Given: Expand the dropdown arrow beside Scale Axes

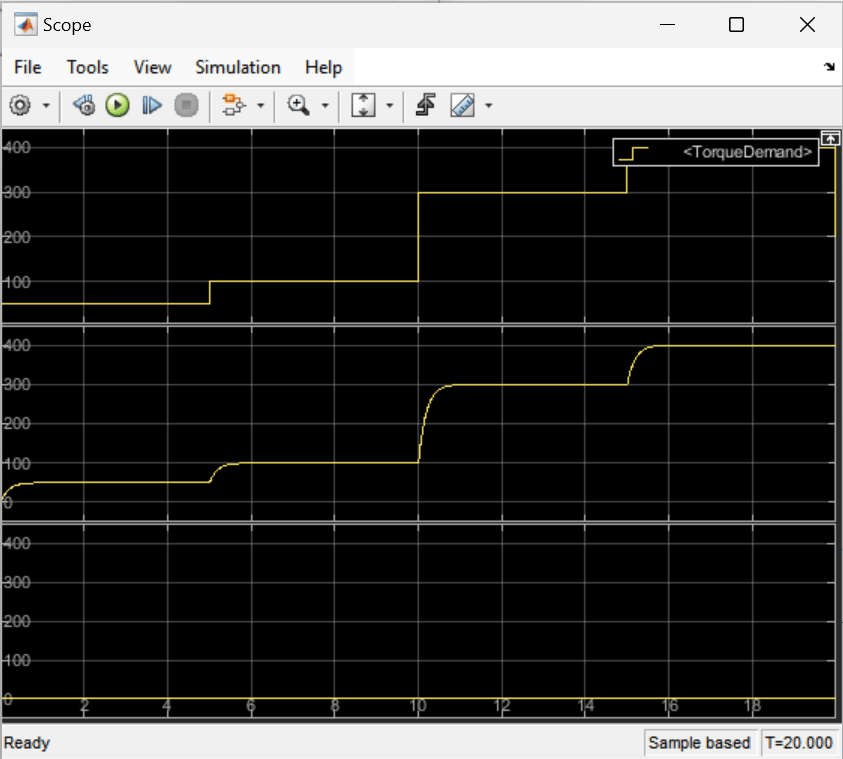Looking at the screenshot, I should [x=389, y=106].
